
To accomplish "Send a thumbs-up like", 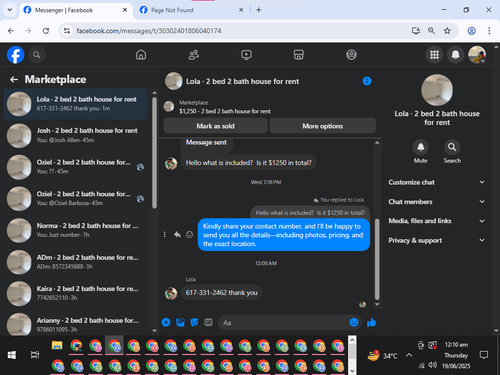I will [371, 322].
